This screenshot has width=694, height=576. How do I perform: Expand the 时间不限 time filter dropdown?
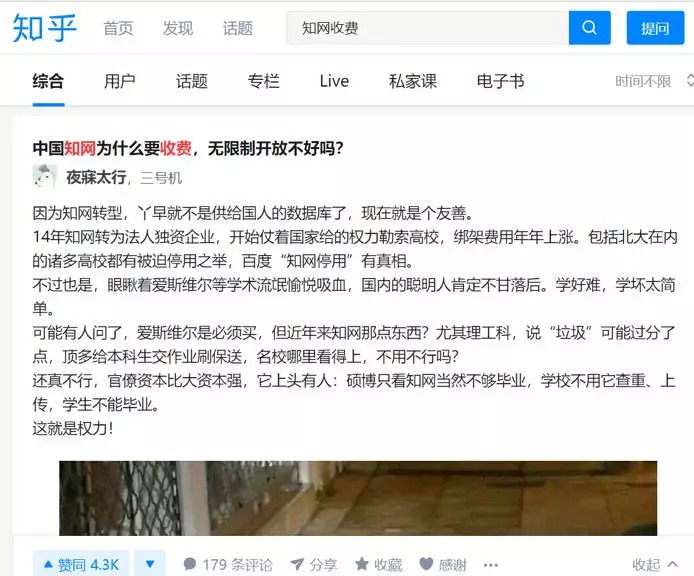coord(654,81)
